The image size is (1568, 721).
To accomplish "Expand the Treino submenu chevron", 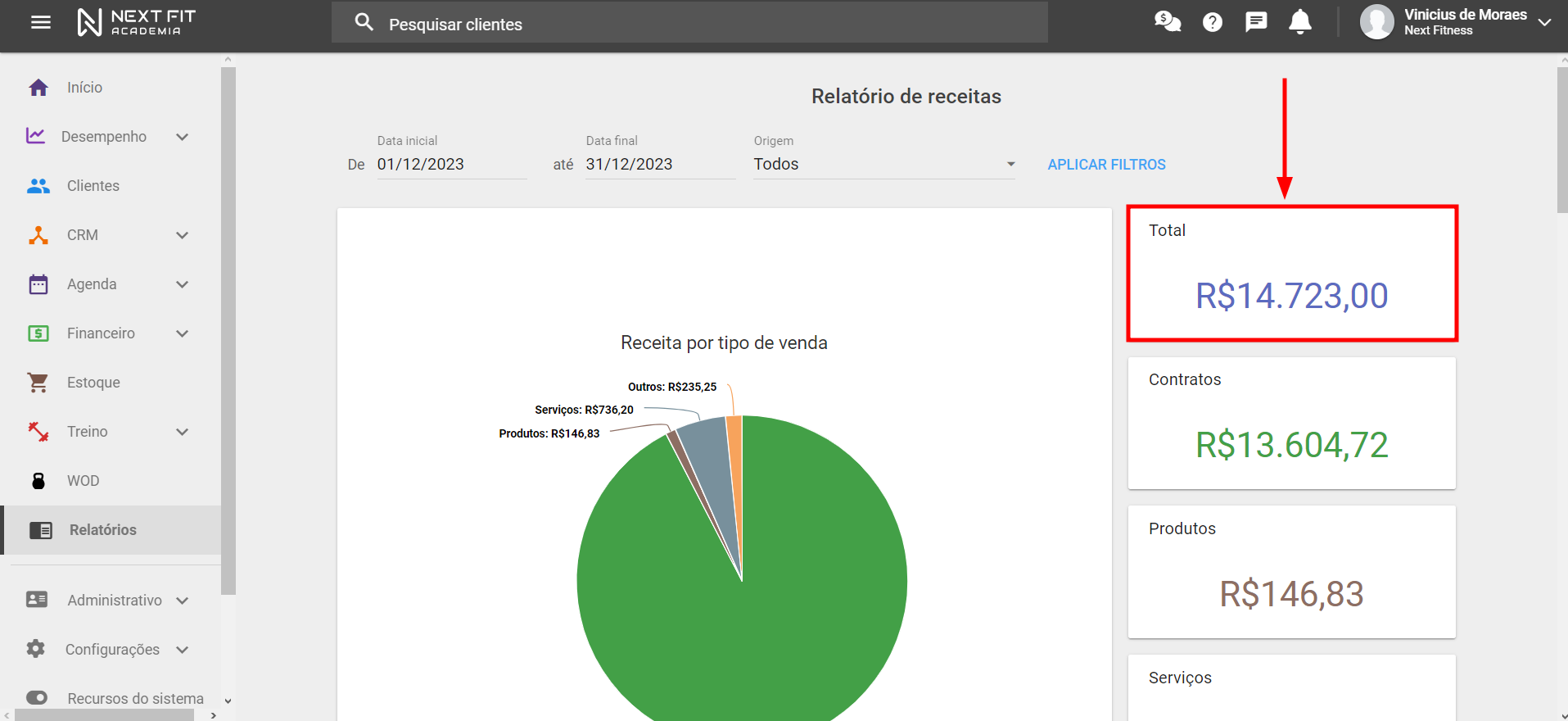I will point(183,432).
